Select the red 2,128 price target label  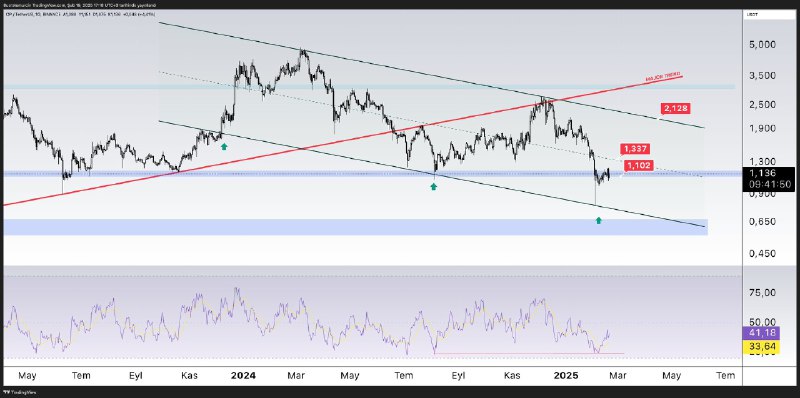coord(676,108)
